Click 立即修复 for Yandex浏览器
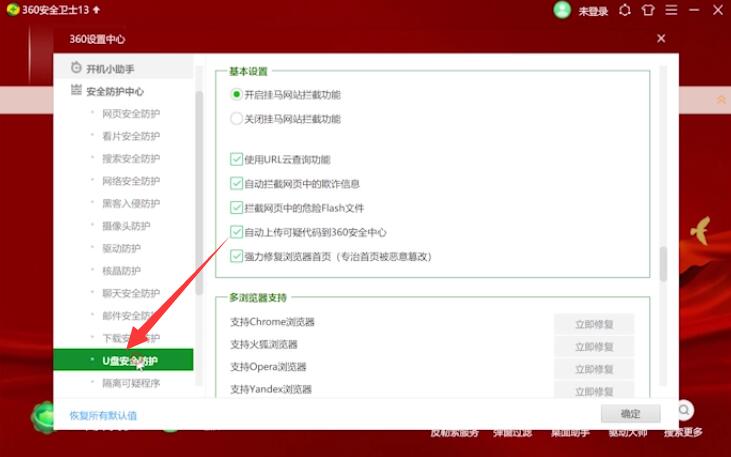This screenshot has height=457, width=731. click(x=594, y=390)
